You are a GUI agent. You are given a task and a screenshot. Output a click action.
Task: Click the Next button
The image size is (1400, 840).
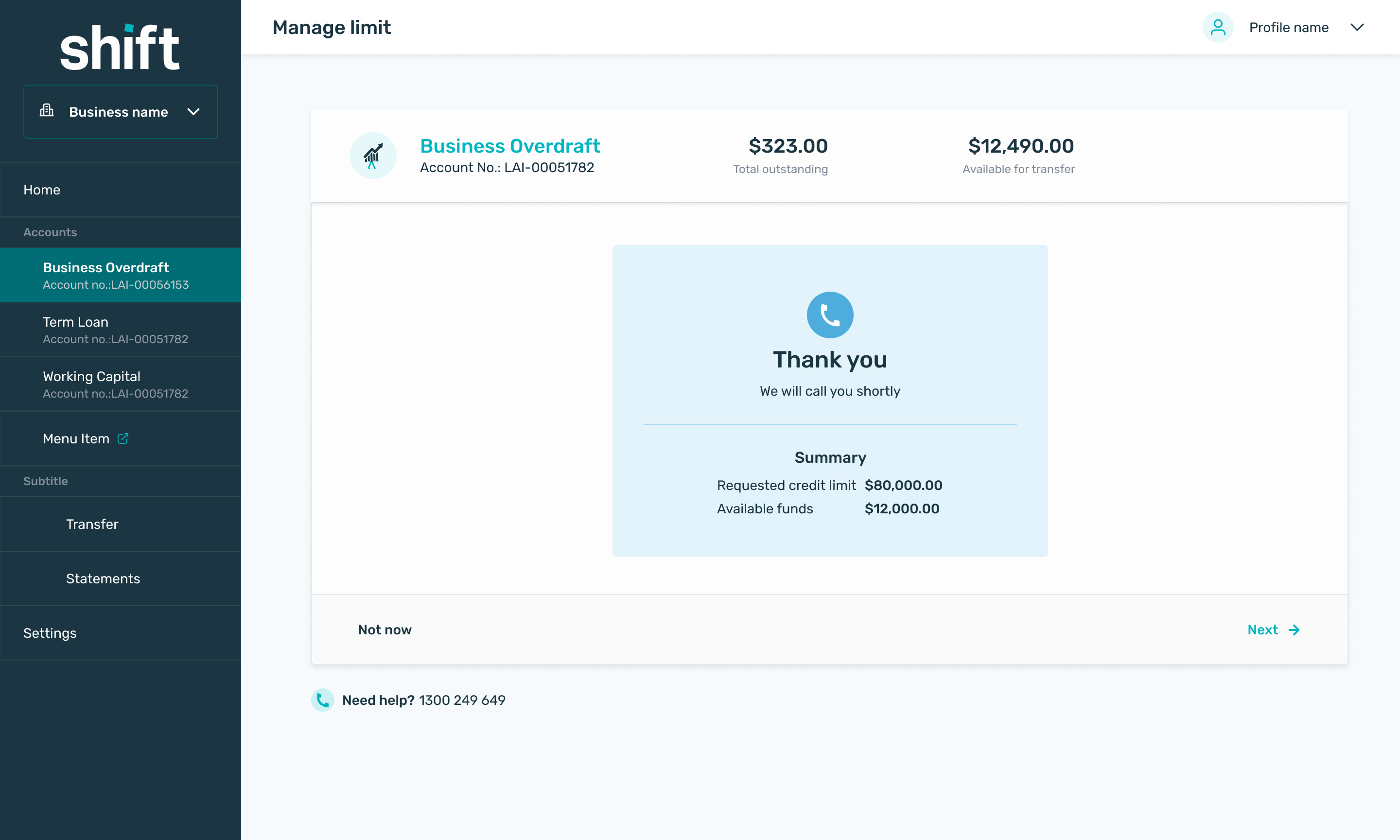click(1263, 630)
